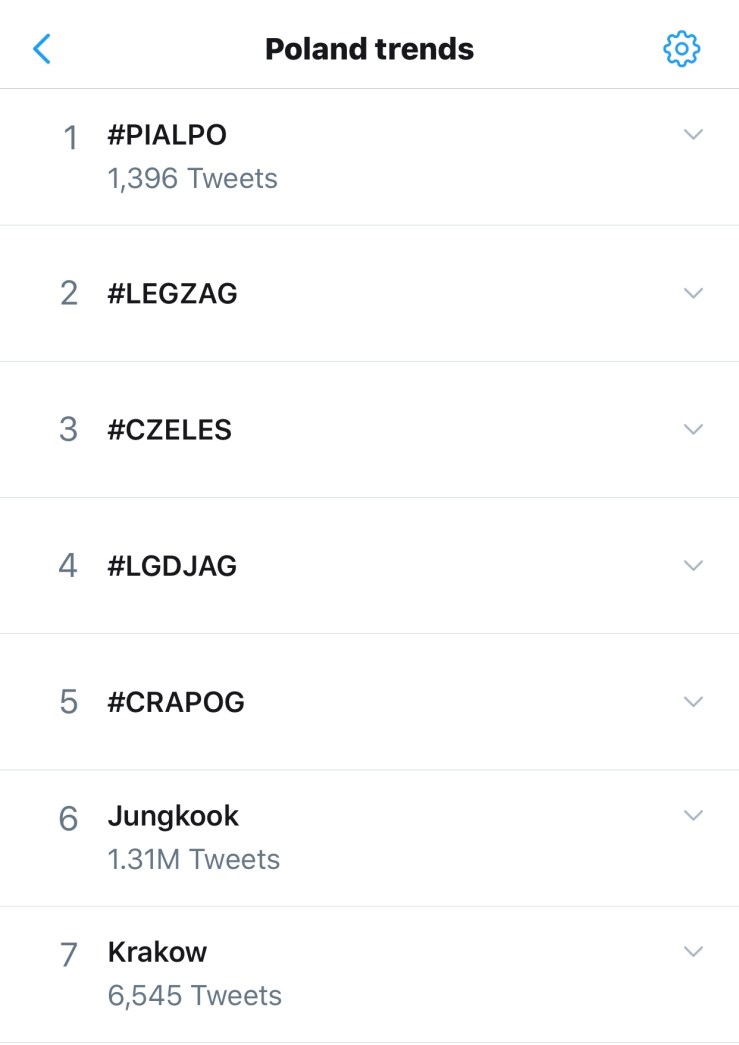Select the #CZELES trend

pyautogui.click(x=169, y=430)
